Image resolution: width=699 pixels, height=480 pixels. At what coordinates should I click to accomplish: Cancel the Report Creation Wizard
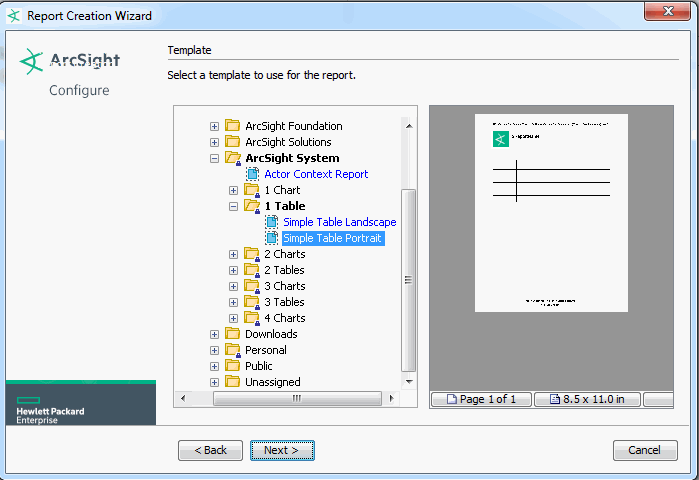tap(645, 450)
